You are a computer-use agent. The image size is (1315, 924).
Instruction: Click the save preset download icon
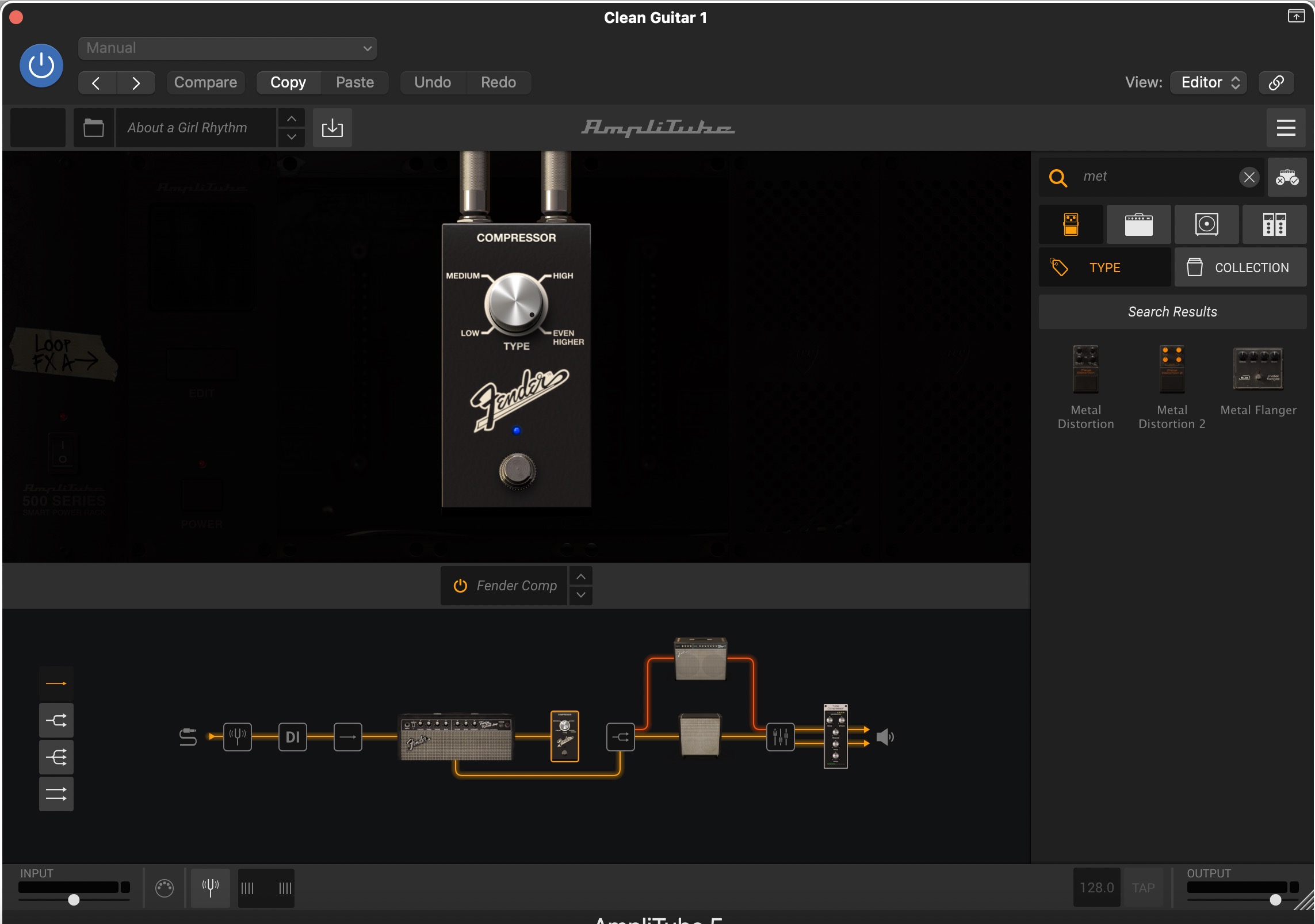[332, 128]
